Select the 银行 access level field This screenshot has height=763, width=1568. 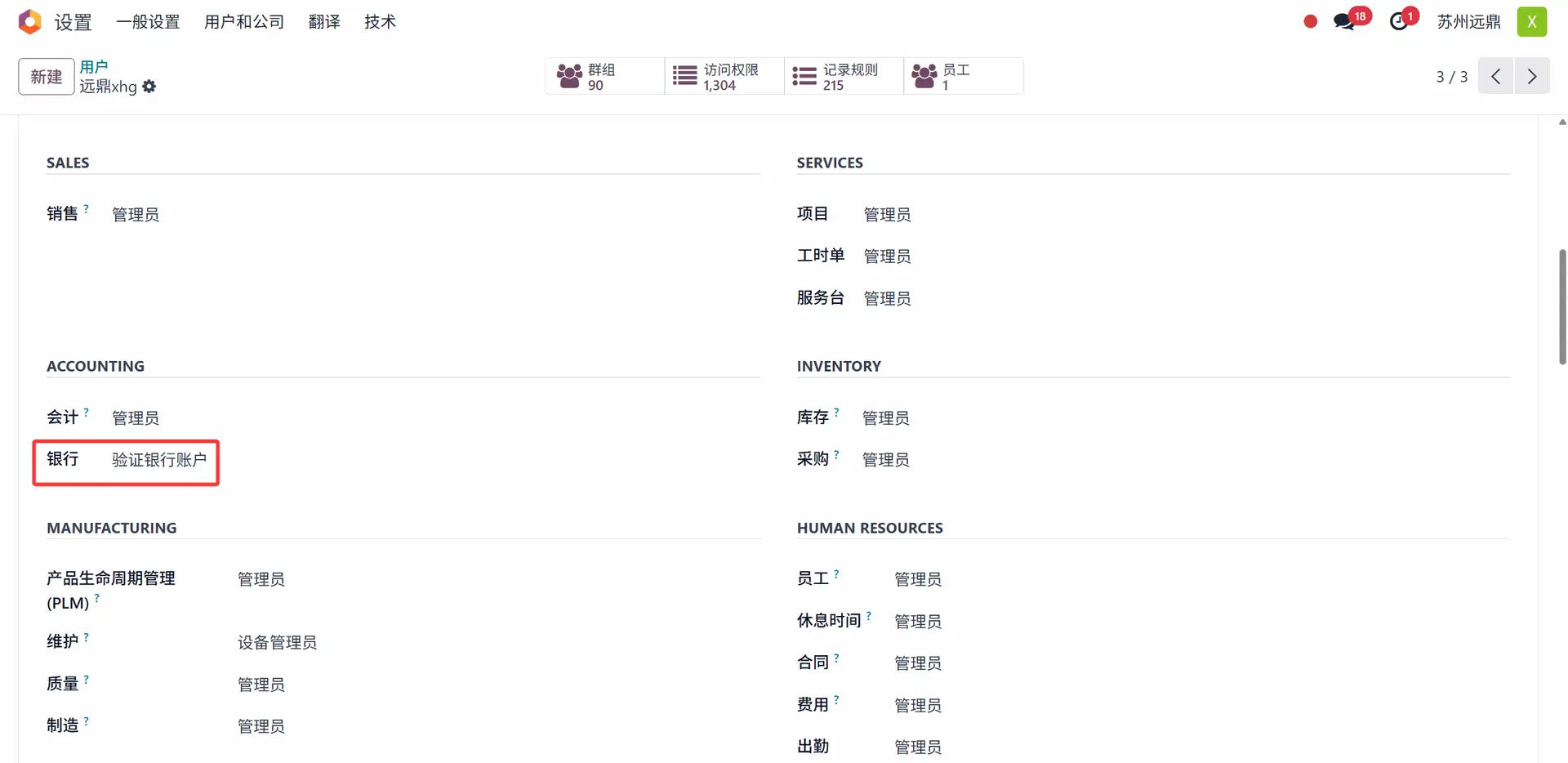click(159, 460)
